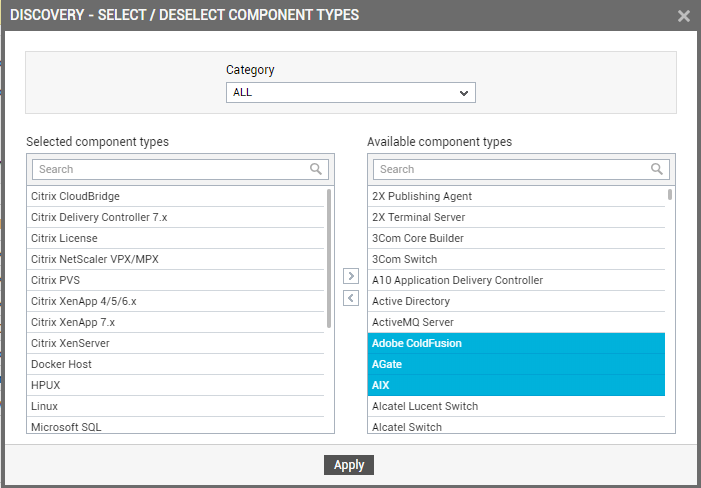Select Microsoft SQL component type
Viewport: 701px width, 488px height.
tap(175, 425)
